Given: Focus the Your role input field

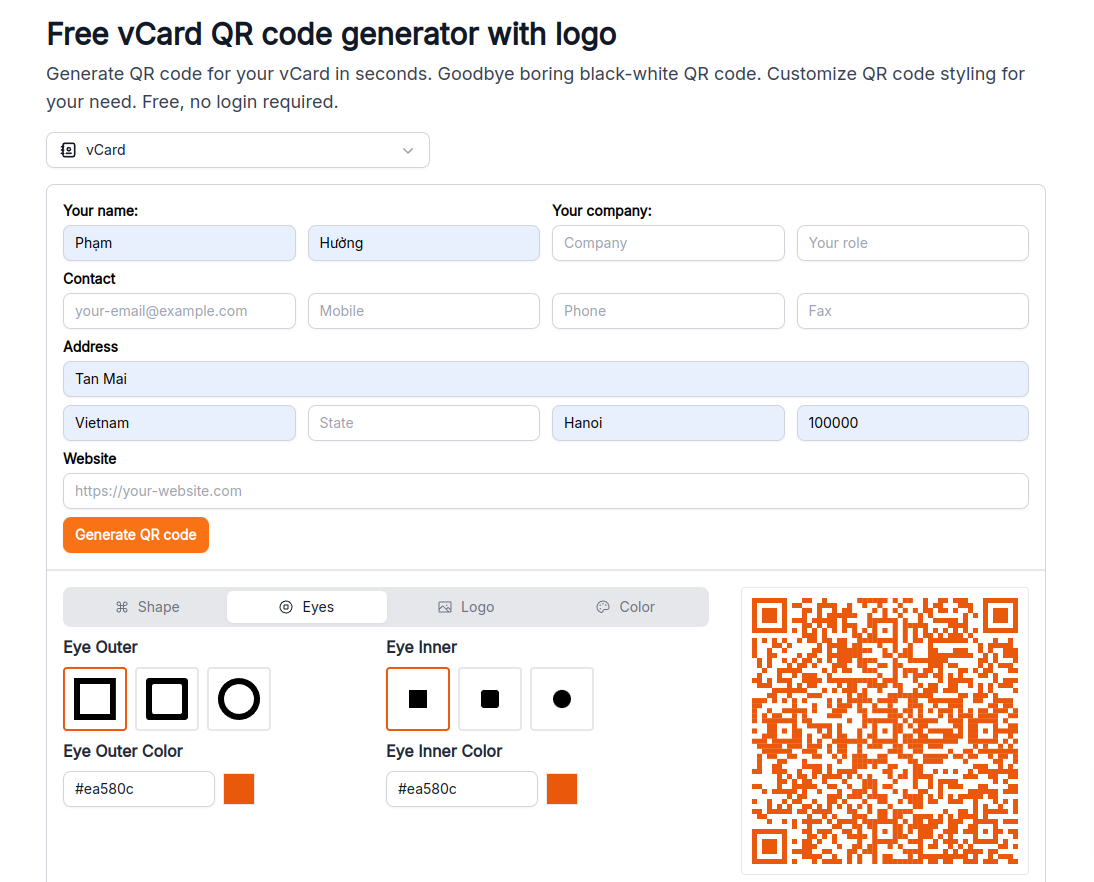Looking at the screenshot, I should pyautogui.click(x=913, y=243).
